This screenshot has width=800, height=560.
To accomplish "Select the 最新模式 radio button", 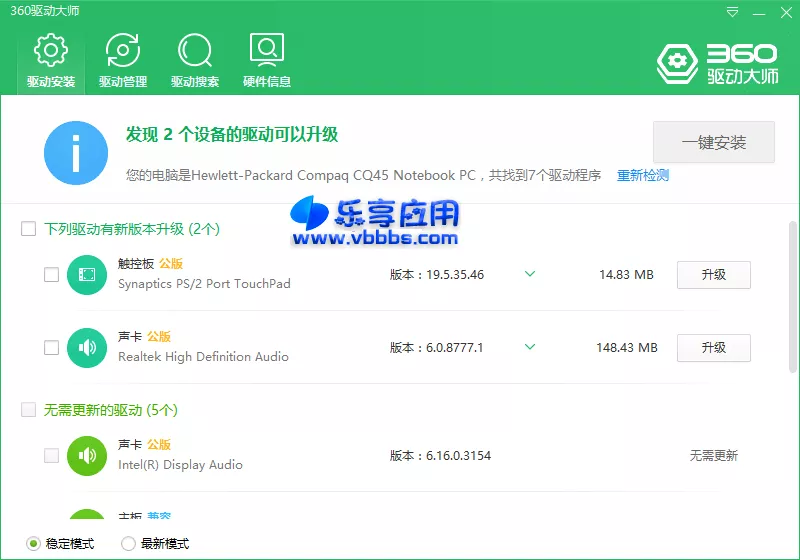I will coord(128,544).
